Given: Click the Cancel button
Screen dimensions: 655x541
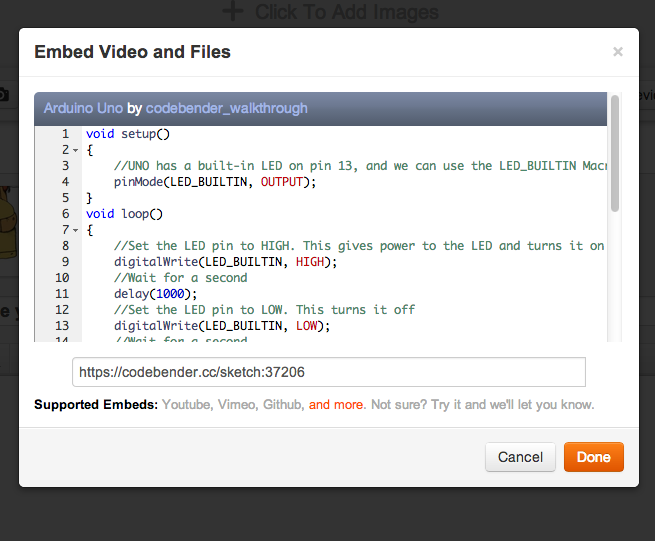Looking at the screenshot, I should (520, 457).
